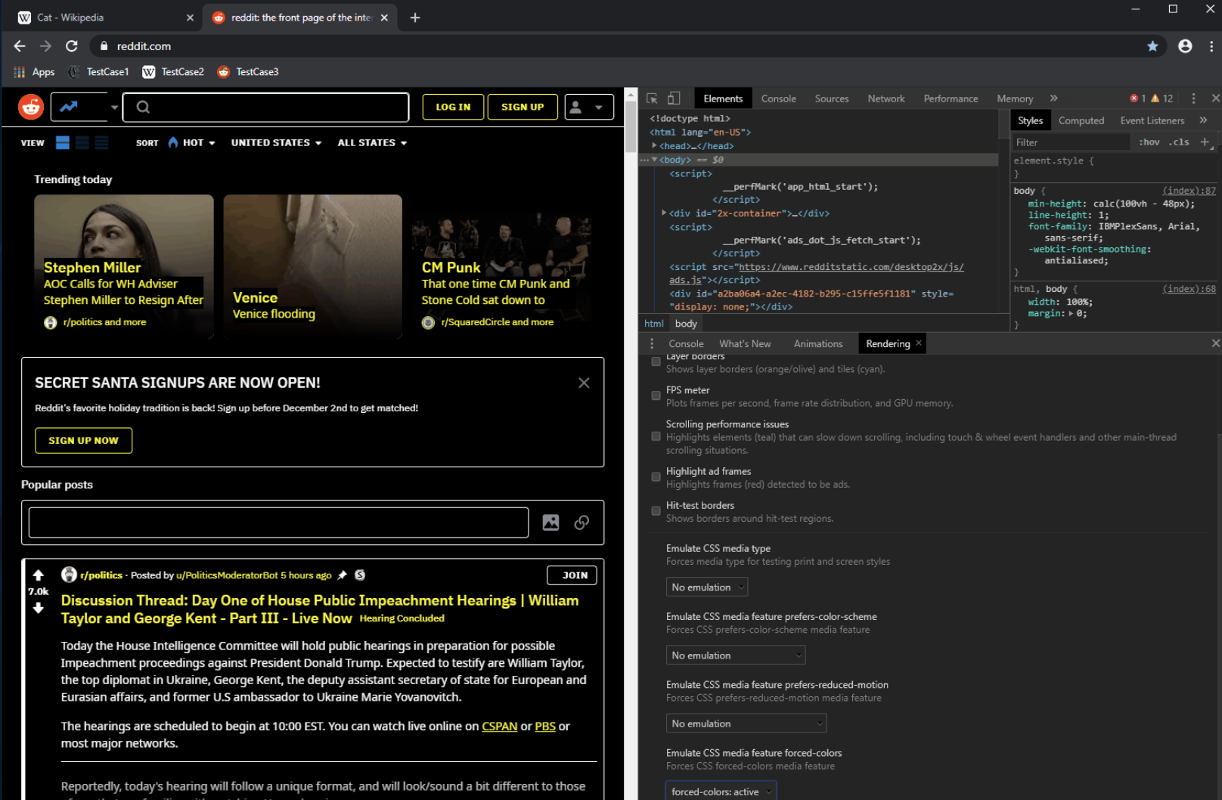Show more DevTools panels chevron

(x=1054, y=99)
